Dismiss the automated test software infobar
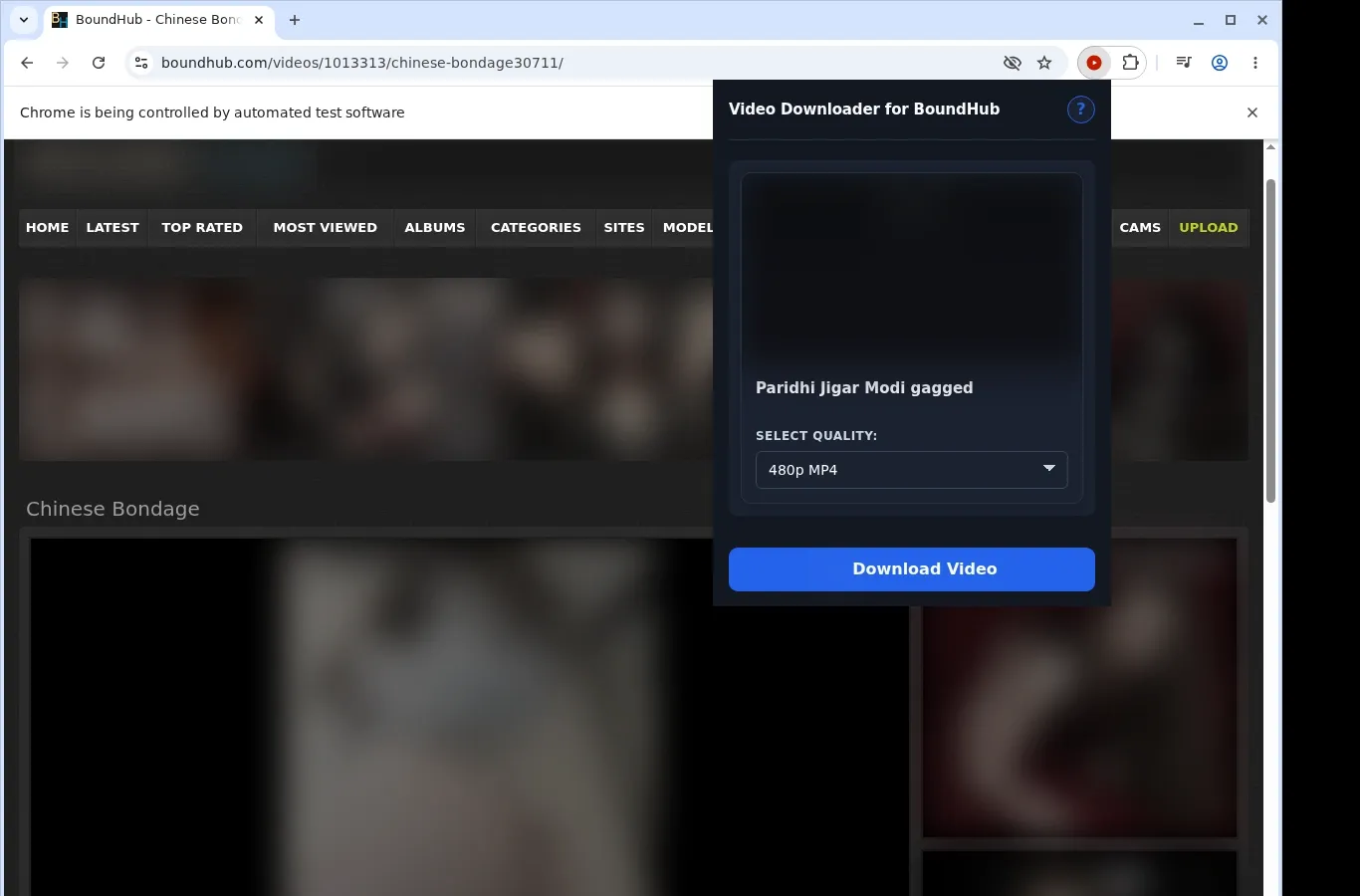 click(1252, 112)
